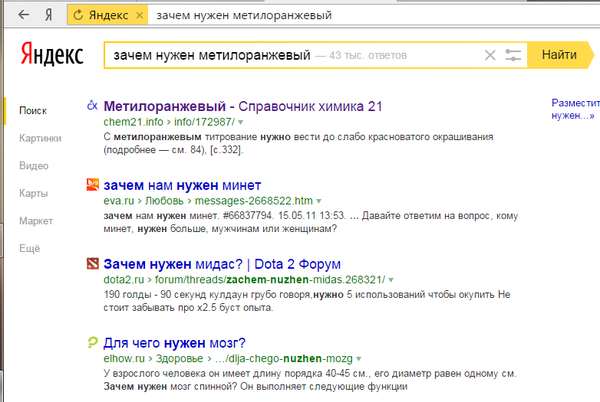Viewport: 600px width, 402px height.
Task: Expand the arrow after chem21.info URL
Action: coord(241,122)
